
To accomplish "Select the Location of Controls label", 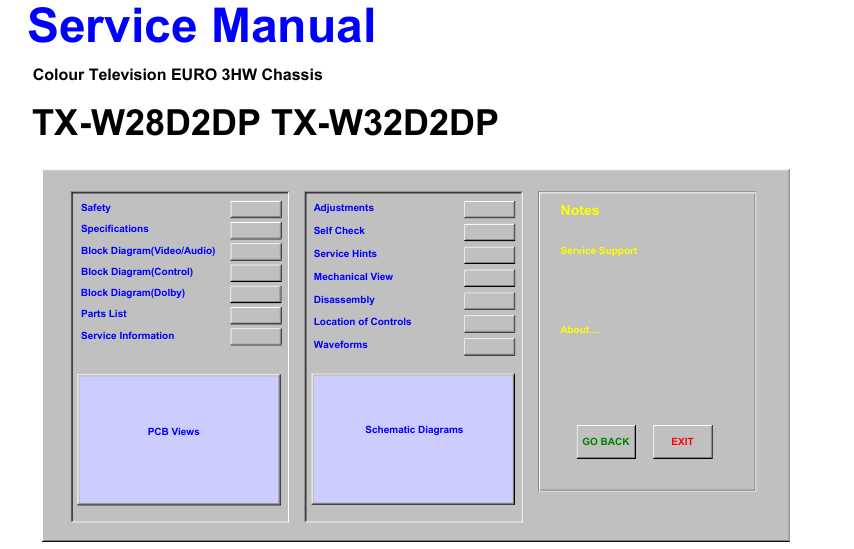I will [x=362, y=322].
